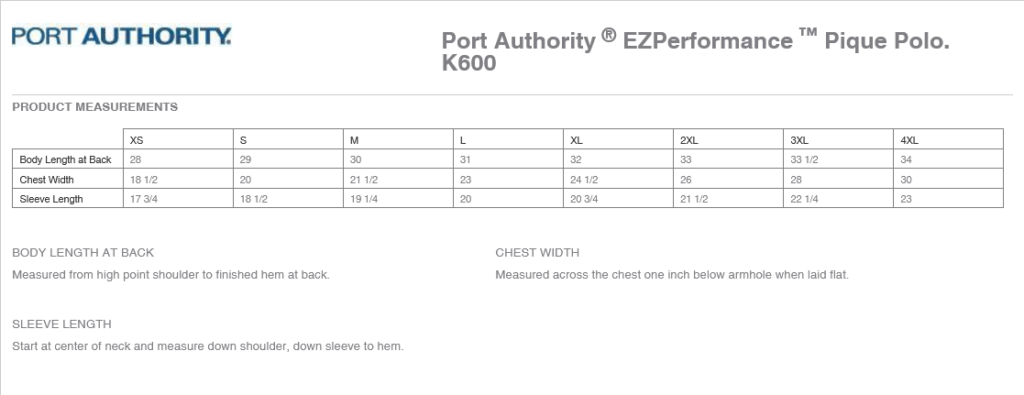
Task: Select the 4XL size column header
Action: (948, 140)
